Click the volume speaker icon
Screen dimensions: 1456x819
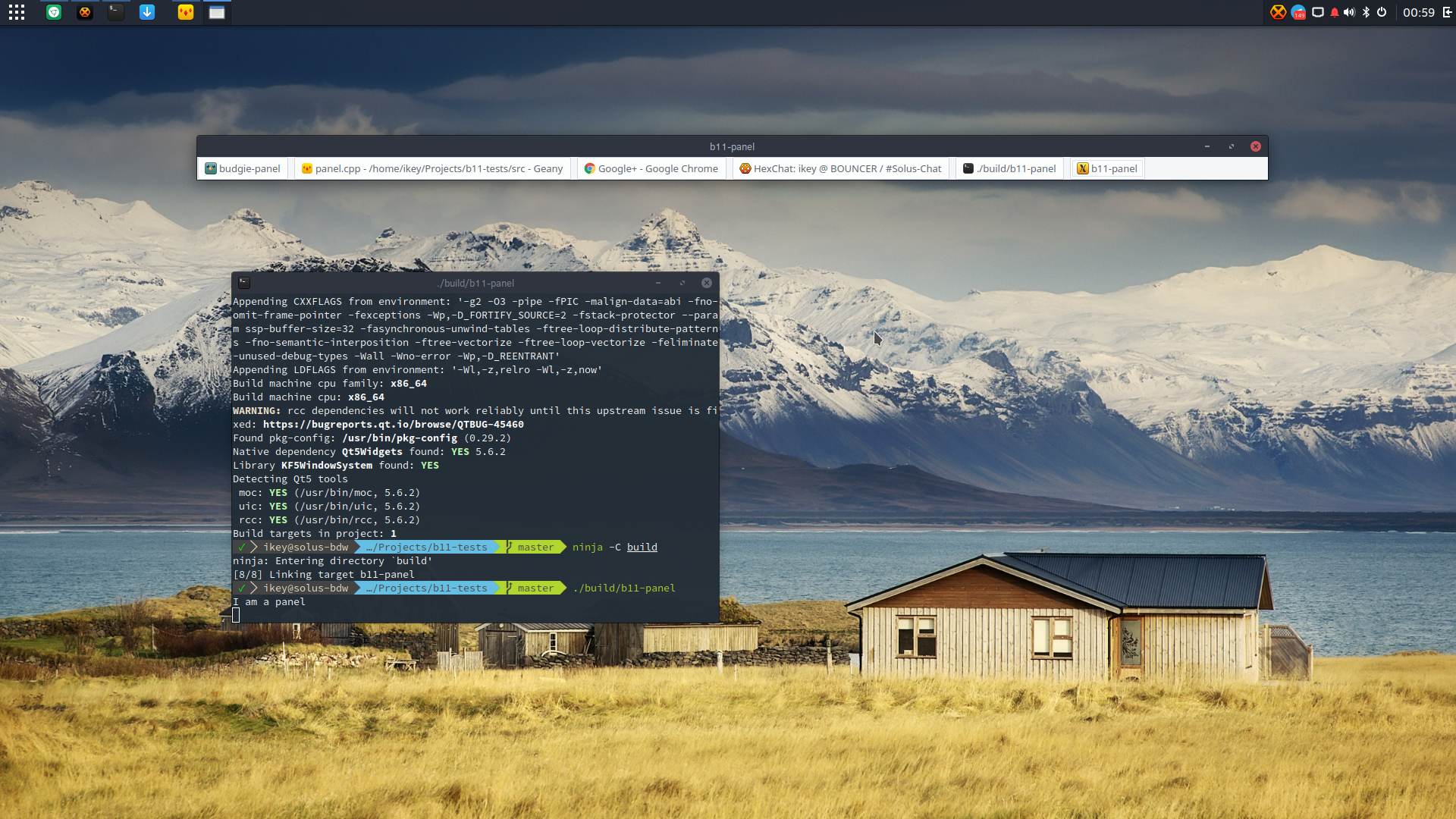coord(1349,12)
